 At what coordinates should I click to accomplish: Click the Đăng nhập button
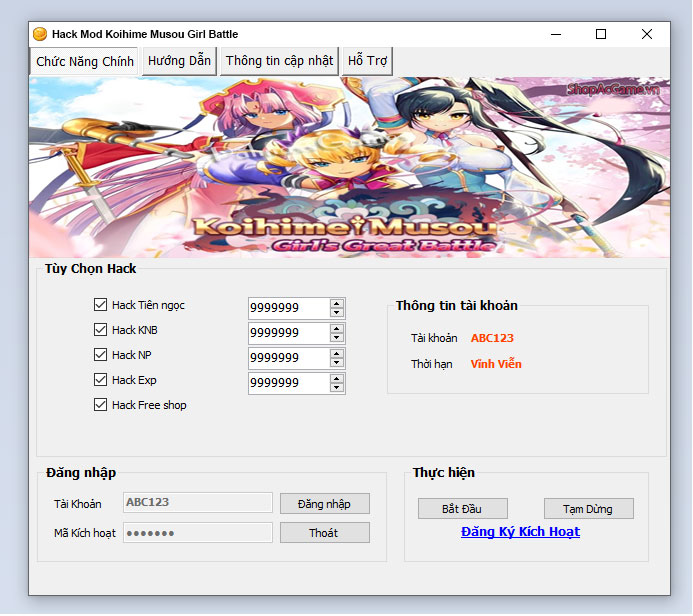324,503
